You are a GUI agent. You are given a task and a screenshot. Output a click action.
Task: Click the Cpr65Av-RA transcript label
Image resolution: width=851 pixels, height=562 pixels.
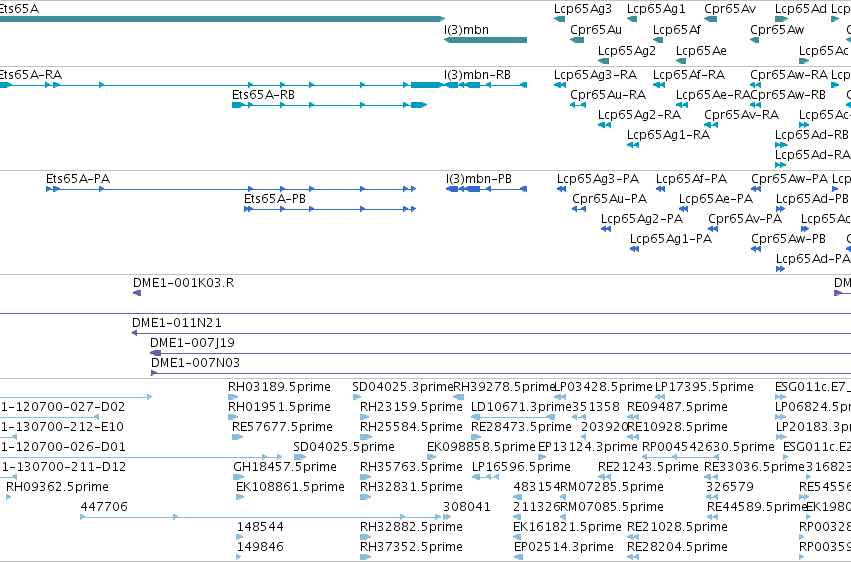[741, 114]
